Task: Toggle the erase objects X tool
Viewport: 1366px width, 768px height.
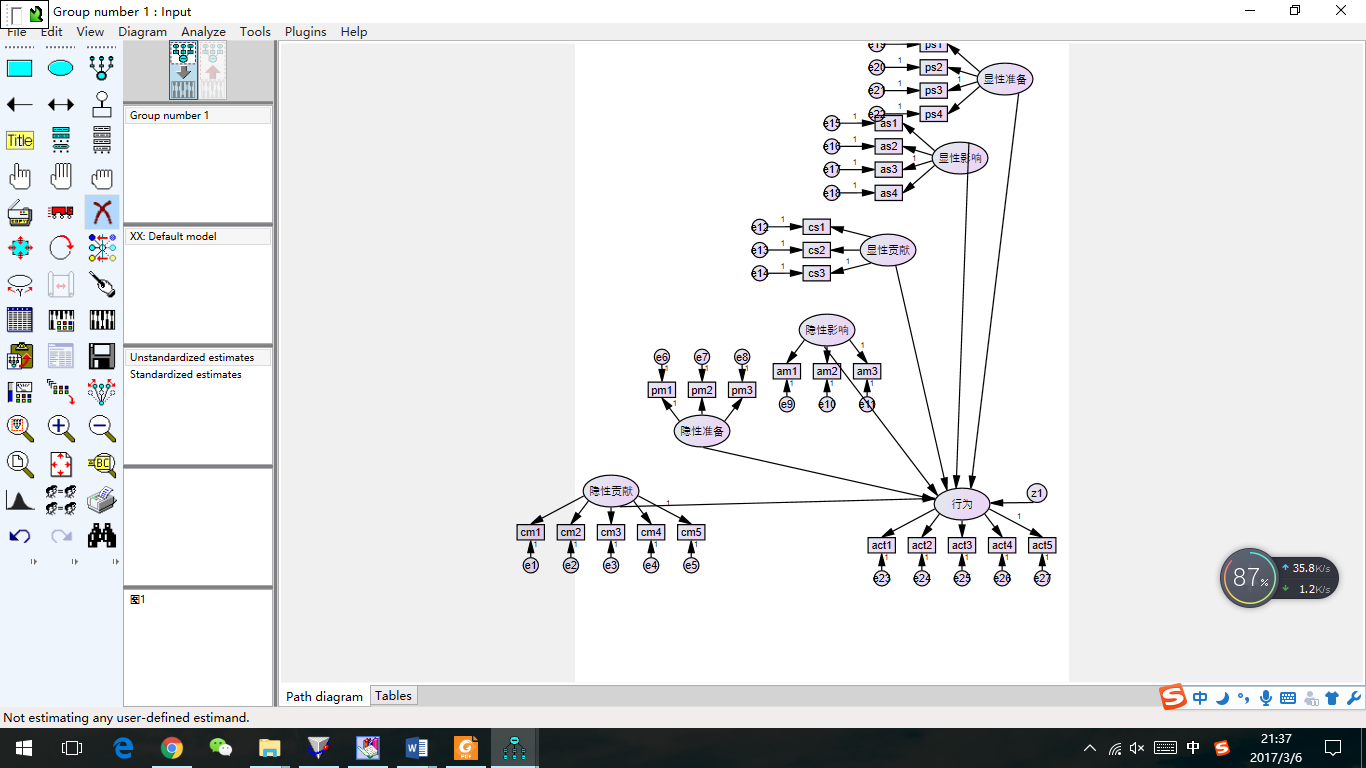Action: pyautogui.click(x=101, y=212)
